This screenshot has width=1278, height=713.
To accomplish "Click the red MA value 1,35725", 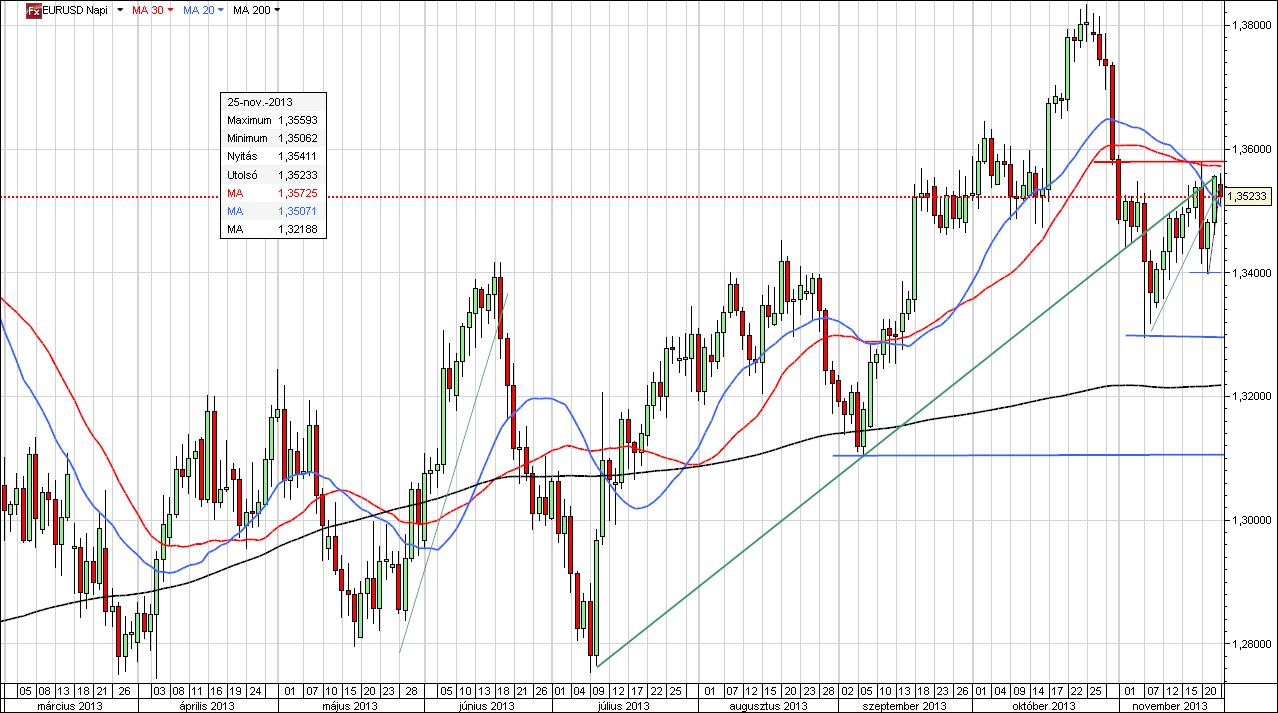I will [298, 193].
